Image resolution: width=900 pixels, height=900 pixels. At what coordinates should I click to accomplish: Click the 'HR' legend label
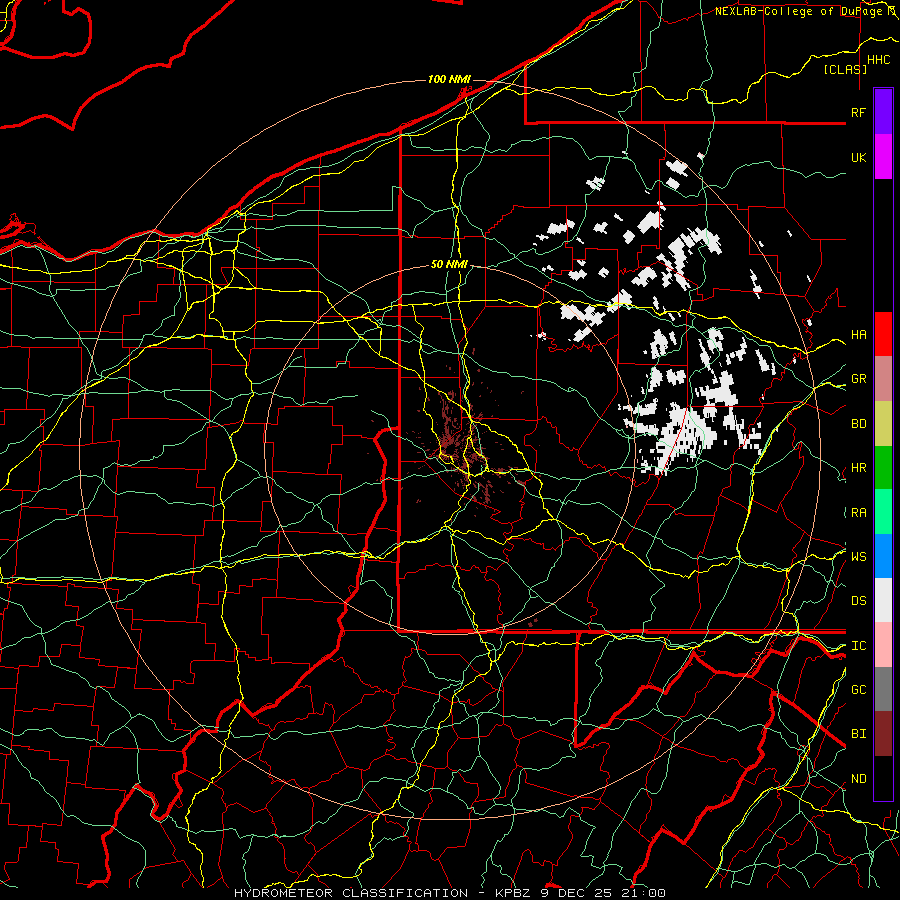(858, 468)
